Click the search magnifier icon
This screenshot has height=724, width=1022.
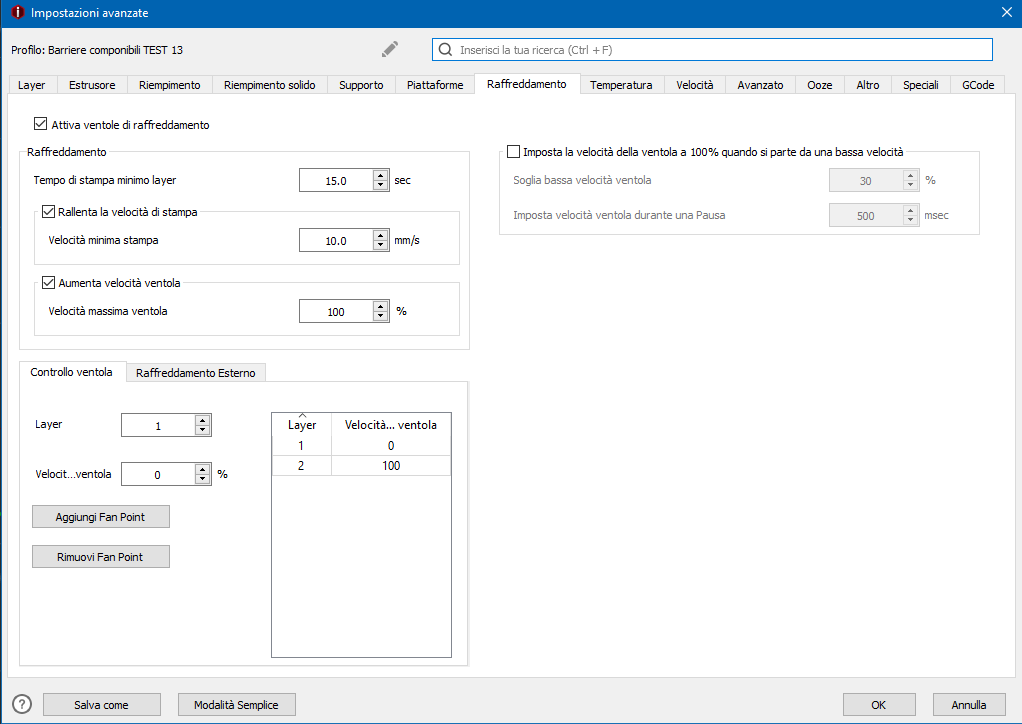tap(446, 49)
